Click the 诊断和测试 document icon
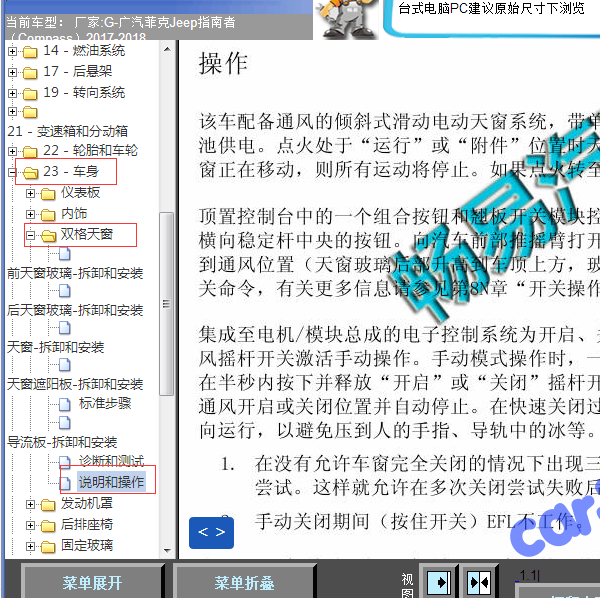600x598 pixels. (x=65, y=462)
